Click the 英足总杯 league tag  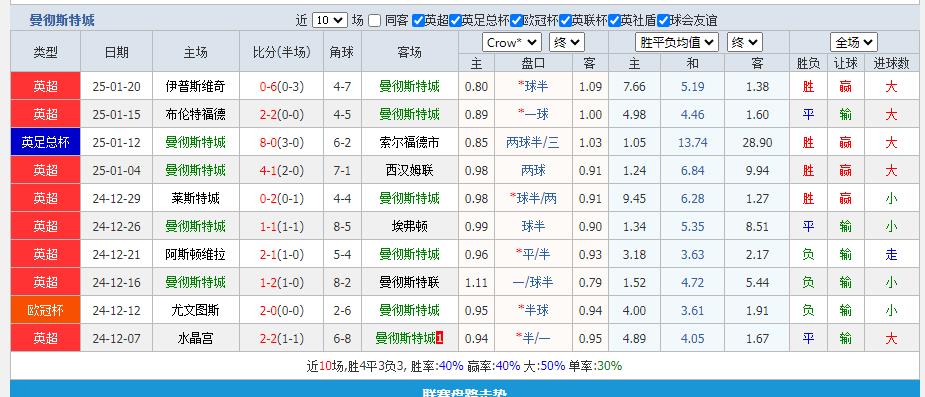[x=45, y=142]
